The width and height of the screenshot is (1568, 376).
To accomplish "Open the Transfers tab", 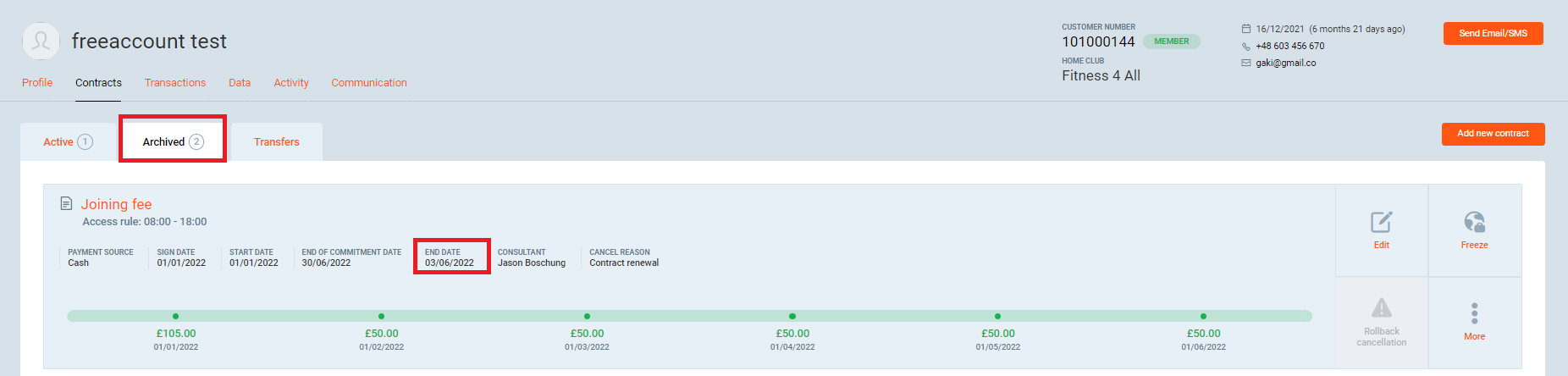I will pyautogui.click(x=276, y=142).
